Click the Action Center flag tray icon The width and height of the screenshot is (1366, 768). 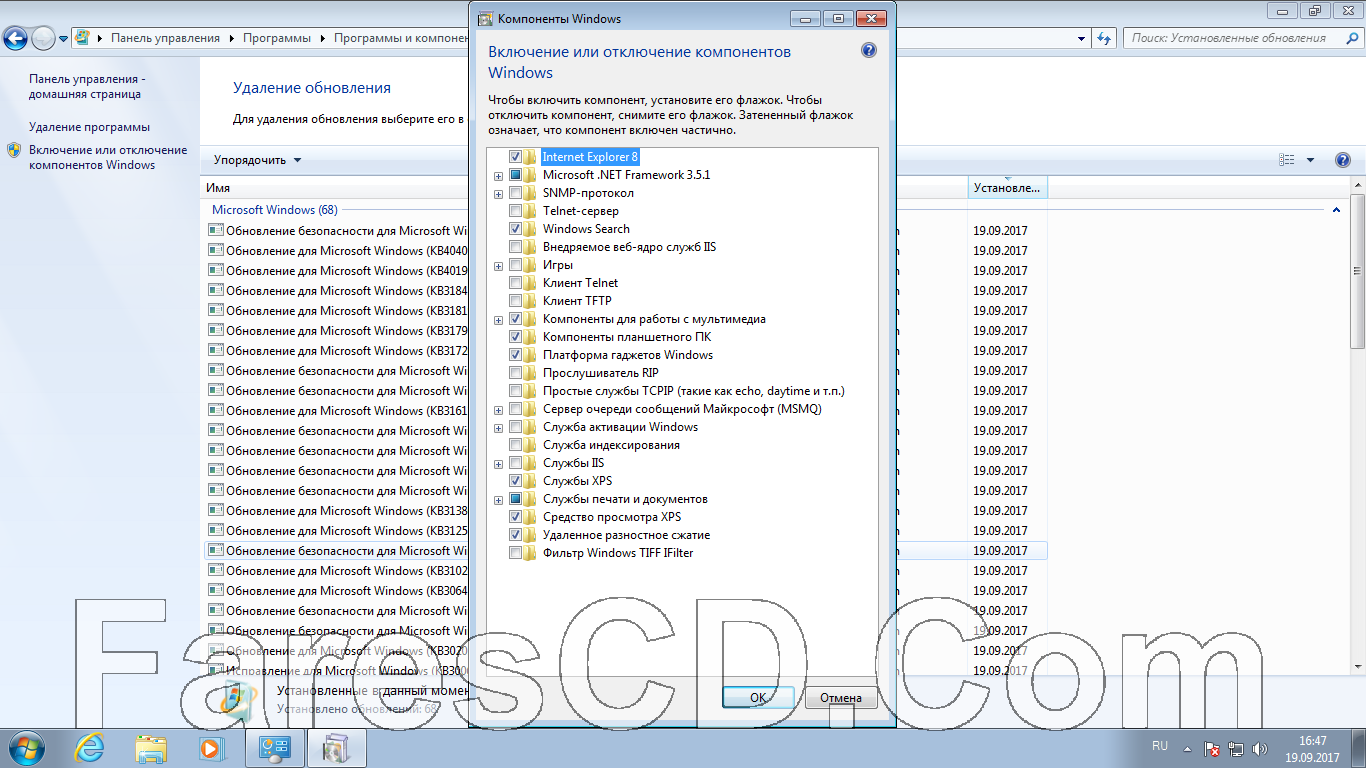[x=1211, y=748]
